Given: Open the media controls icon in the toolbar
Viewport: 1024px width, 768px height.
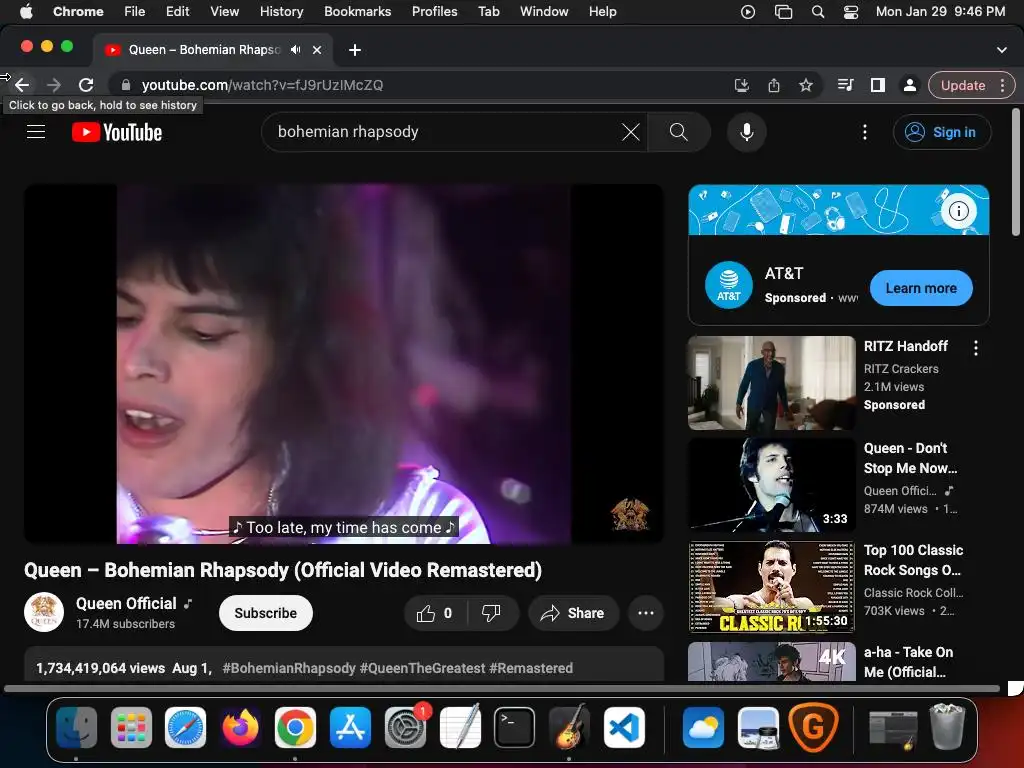Looking at the screenshot, I should (x=845, y=85).
